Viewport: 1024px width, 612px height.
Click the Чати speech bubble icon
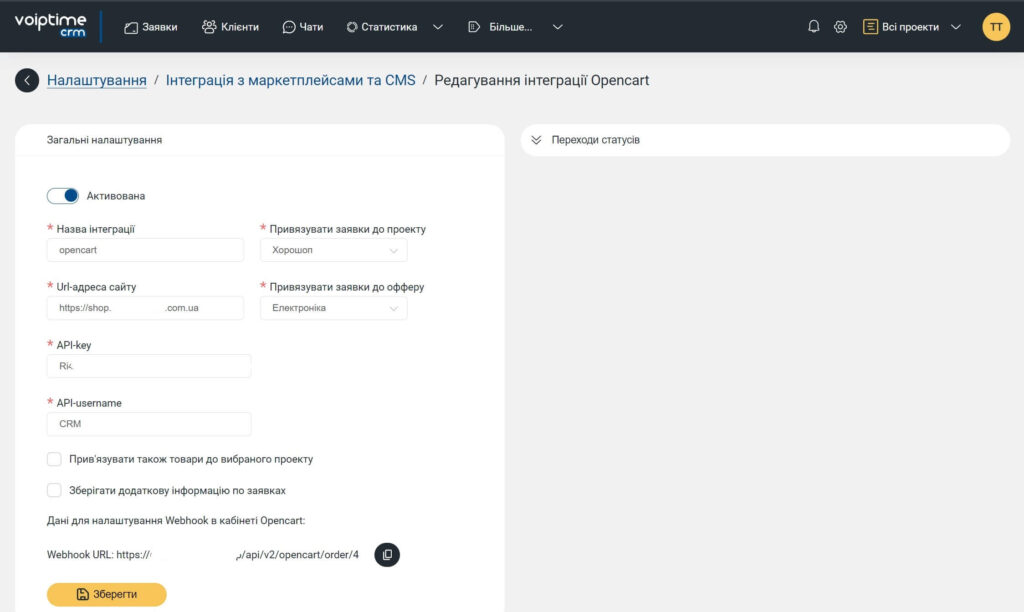(289, 27)
